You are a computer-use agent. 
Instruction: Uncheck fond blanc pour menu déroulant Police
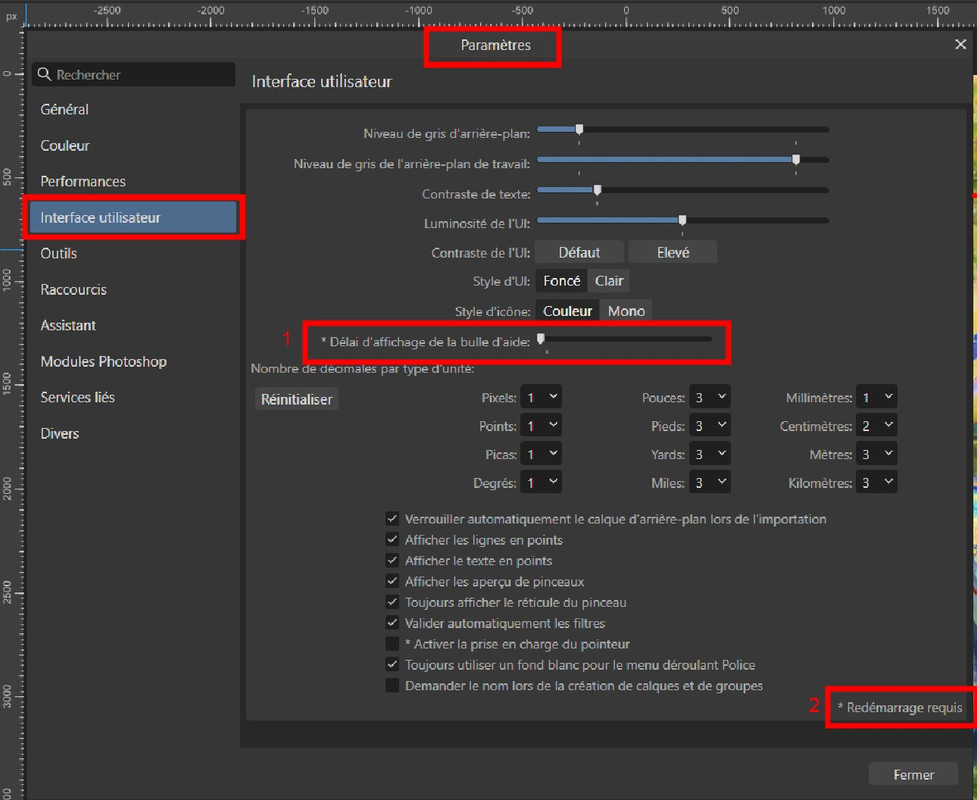(392, 664)
